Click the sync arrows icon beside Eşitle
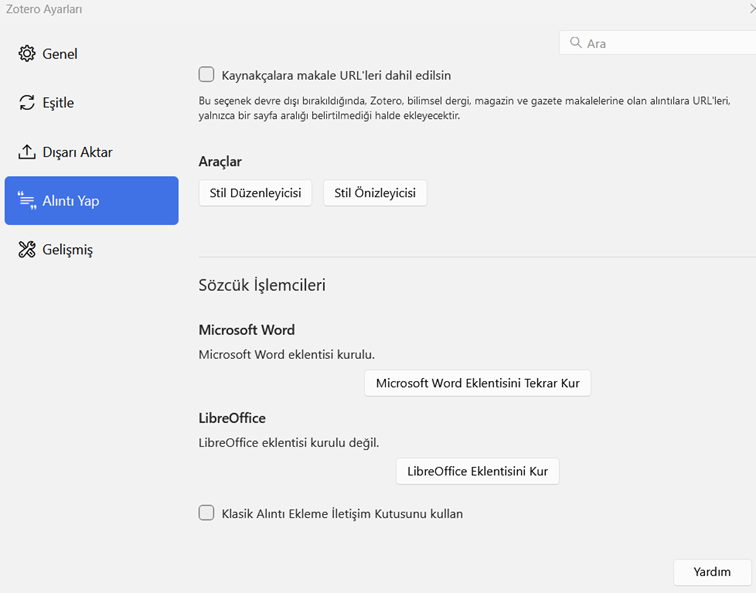This screenshot has height=593, width=756. [27, 103]
